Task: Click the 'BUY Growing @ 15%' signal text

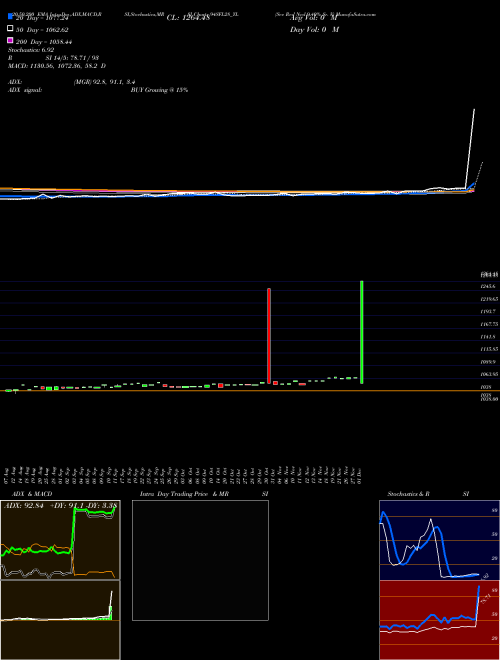Action: click(159, 90)
